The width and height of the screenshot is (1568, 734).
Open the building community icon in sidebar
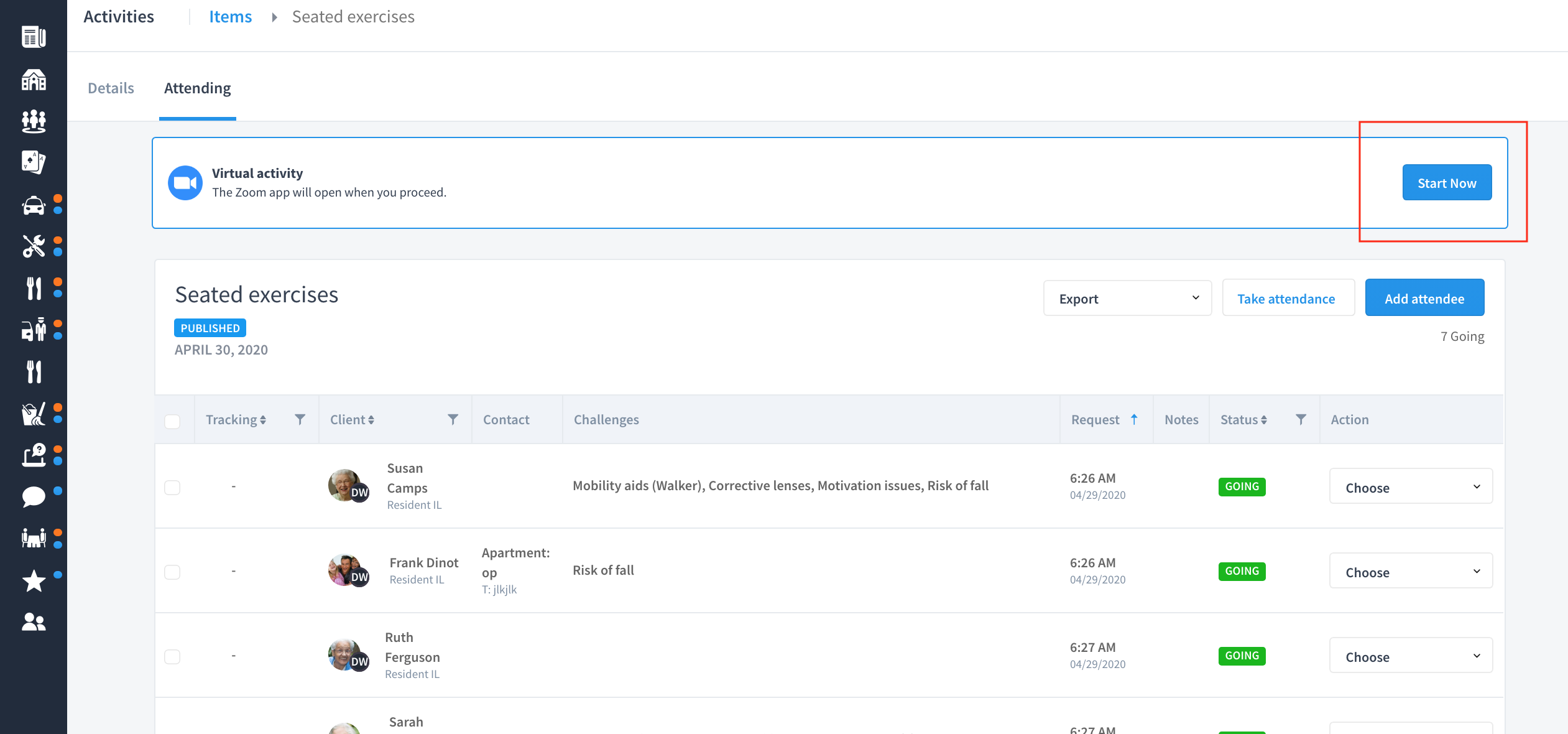tap(34, 79)
